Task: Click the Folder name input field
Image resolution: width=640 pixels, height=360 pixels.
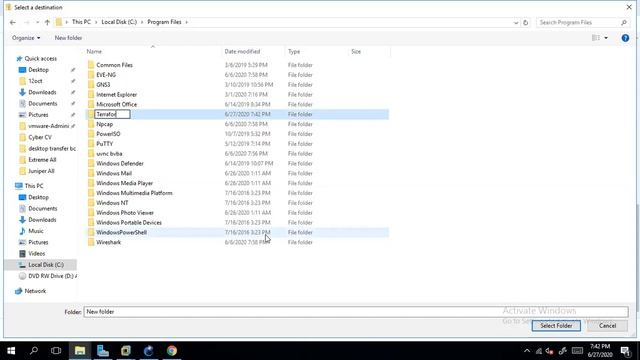Action: pyautogui.click(x=356, y=312)
